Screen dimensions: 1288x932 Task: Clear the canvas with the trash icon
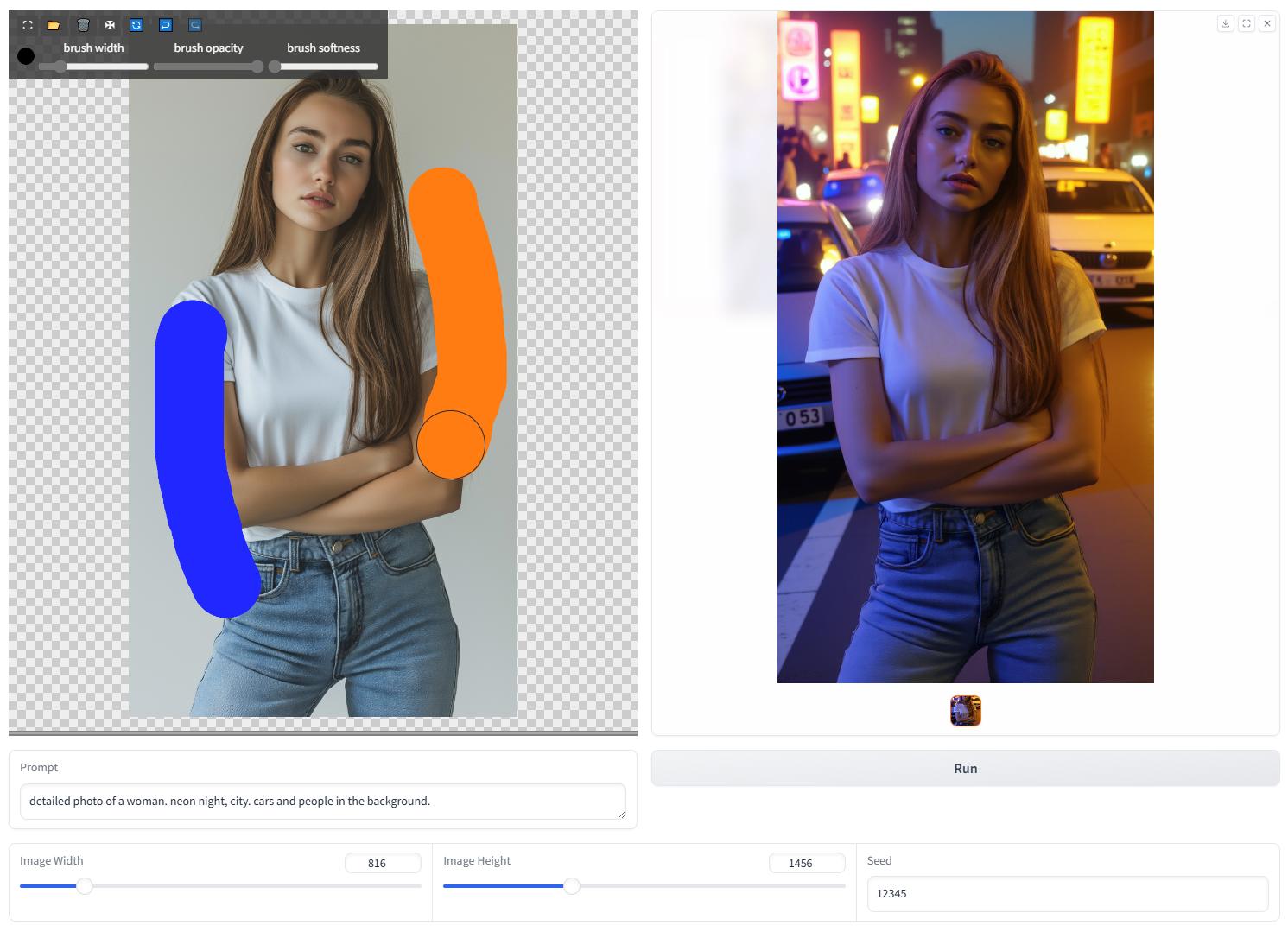click(x=83, y=25)
